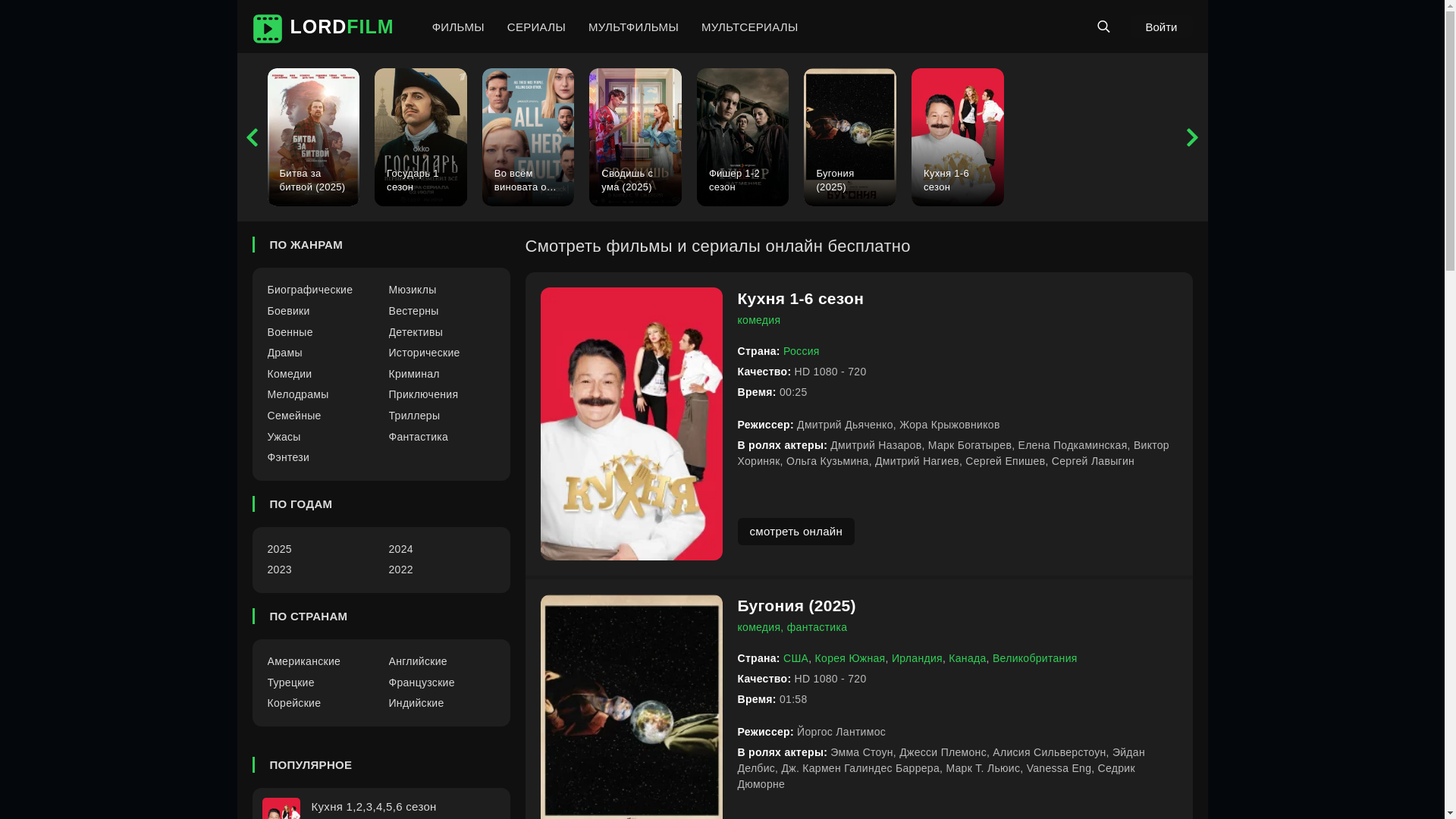This screenshot has width=1456, height=819.
Task: Select Исторические genre
Action: tap(424, 353)
